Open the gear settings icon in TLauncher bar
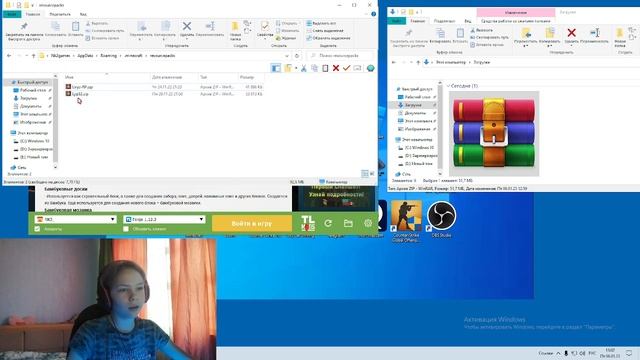 tap(368, 223)
